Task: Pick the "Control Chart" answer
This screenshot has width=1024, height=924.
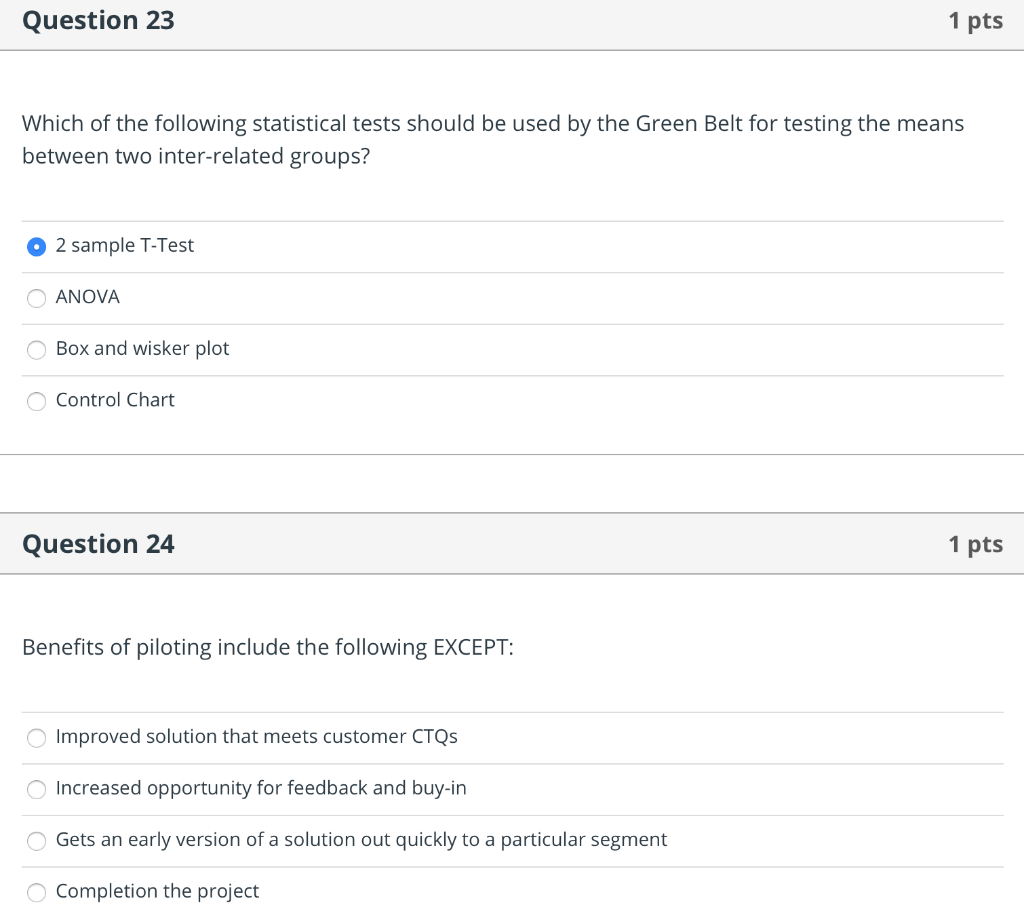Action: coord(36,401)
